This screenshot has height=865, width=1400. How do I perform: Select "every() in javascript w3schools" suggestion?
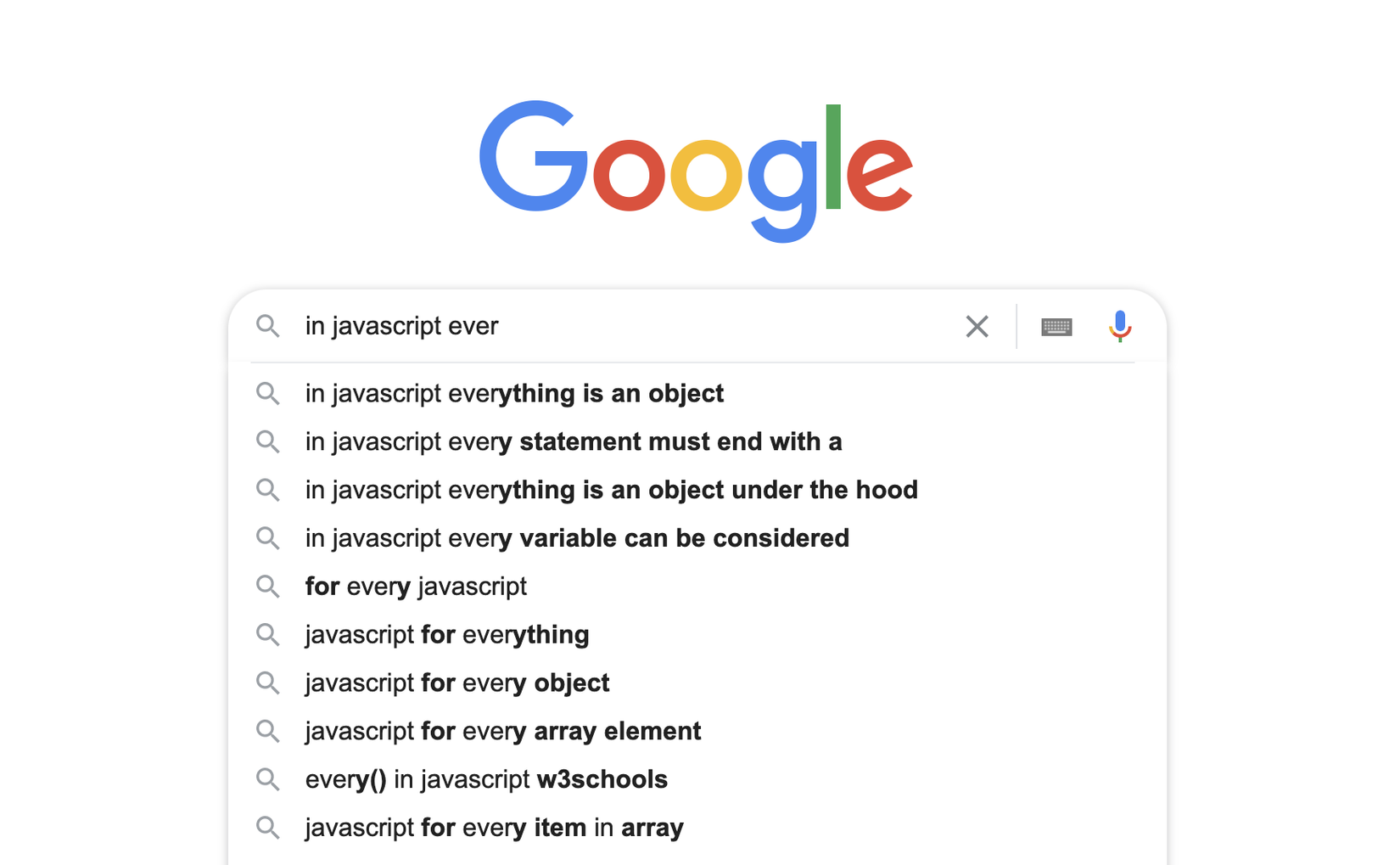[x=486, y=779]
